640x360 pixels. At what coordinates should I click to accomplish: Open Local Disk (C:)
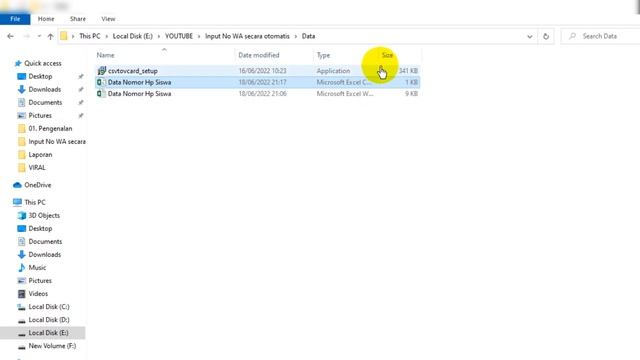49,307
